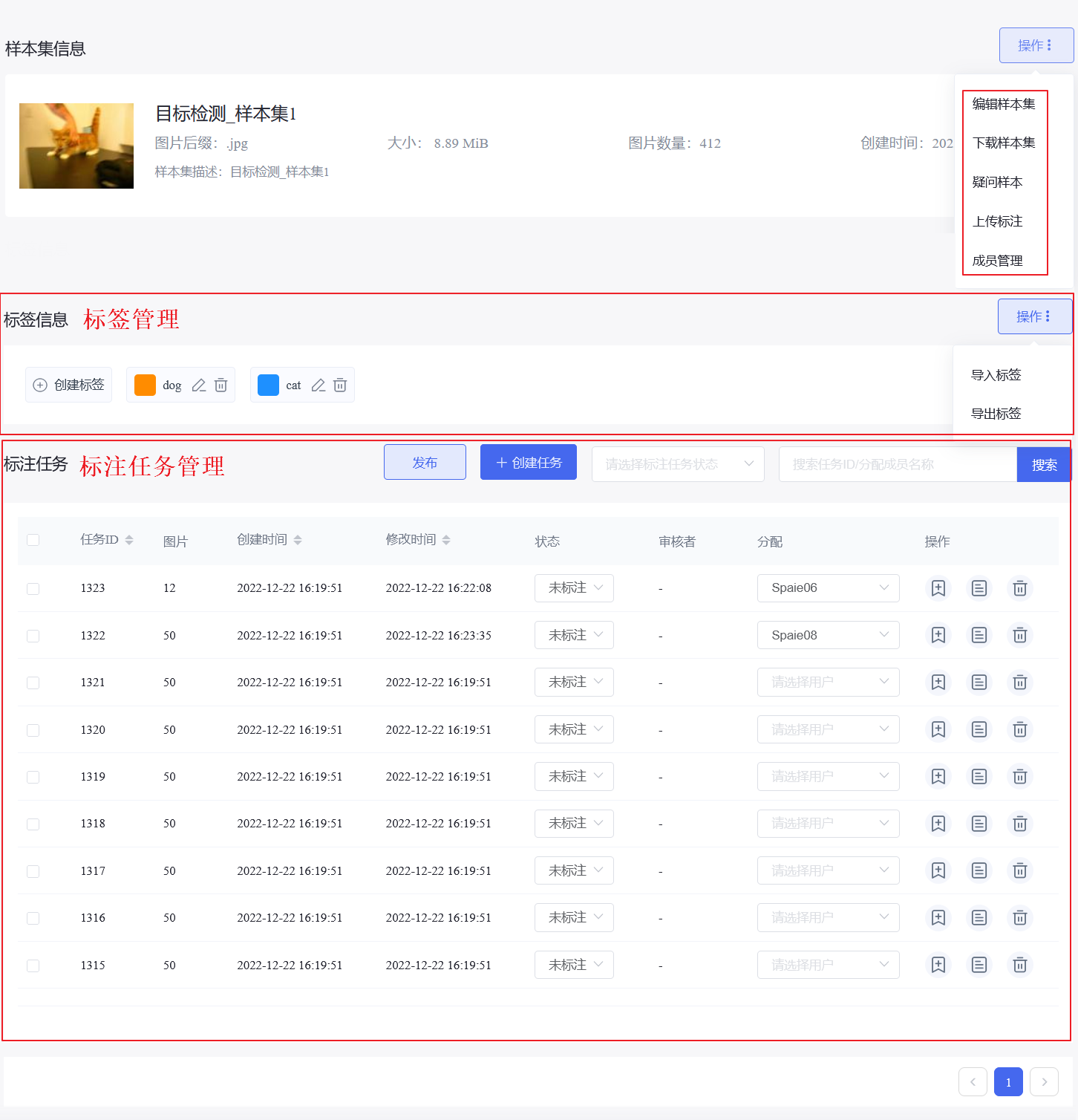Open status dropdown 未标注 for task 1315
The image size is (1078, 1120).
[x=574, y=965]
